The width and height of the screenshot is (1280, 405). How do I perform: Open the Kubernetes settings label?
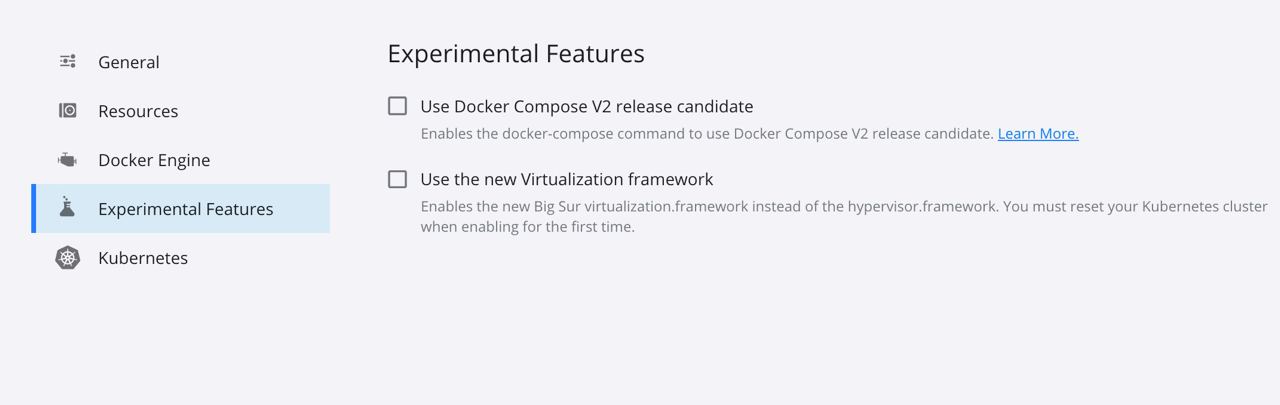click(143, 258)
